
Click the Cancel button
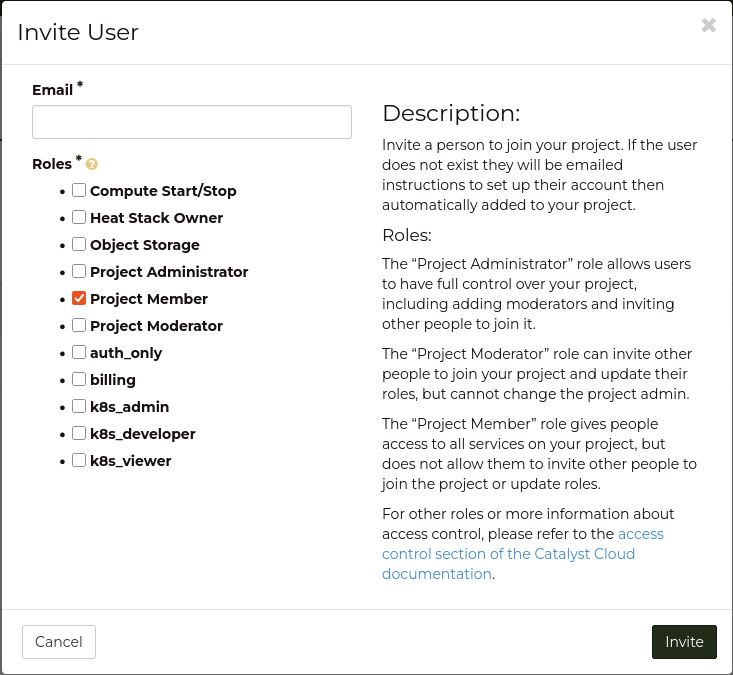point(59,642)
